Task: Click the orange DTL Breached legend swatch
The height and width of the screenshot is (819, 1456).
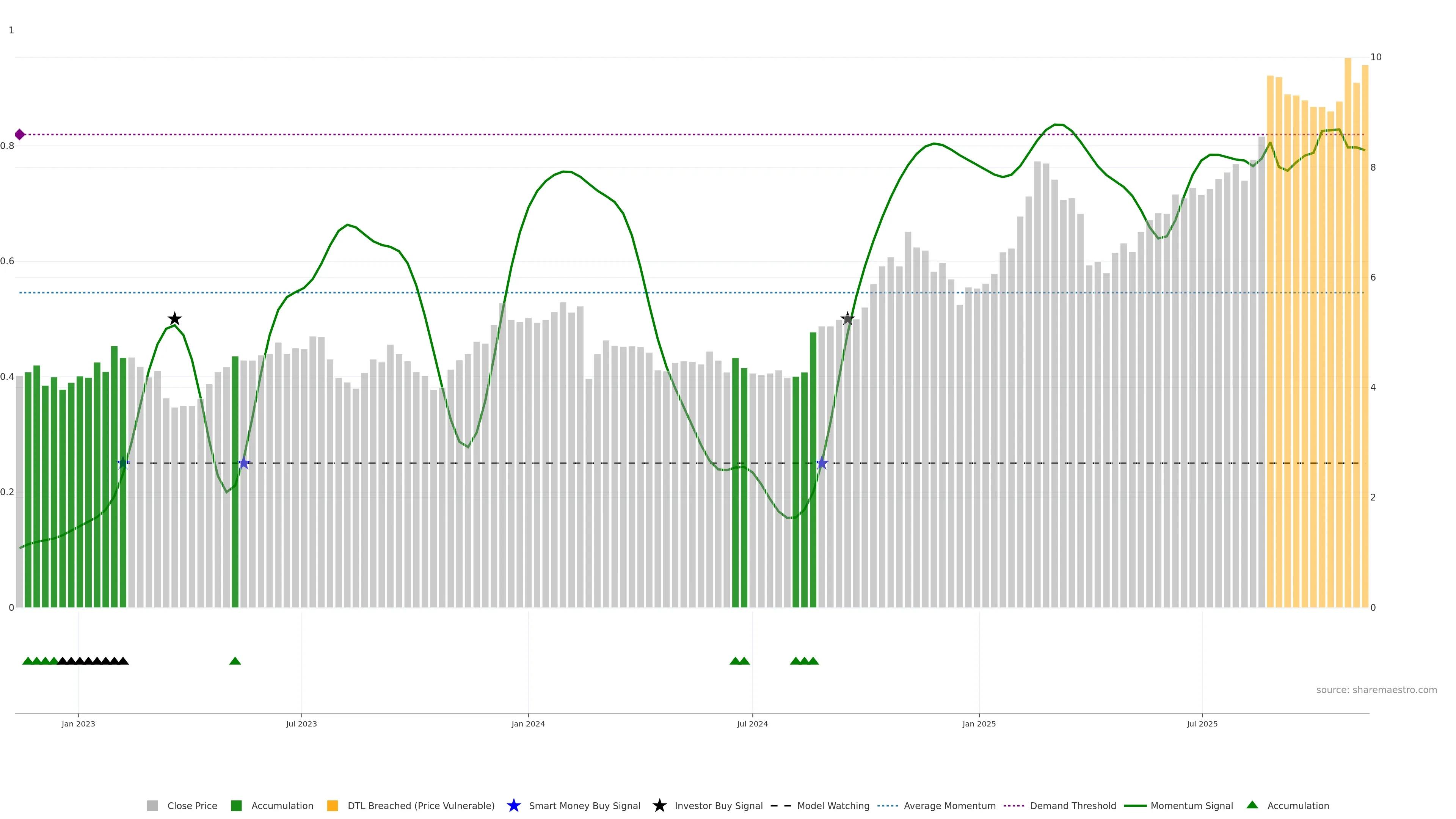Action: click(x=333, y=805)
